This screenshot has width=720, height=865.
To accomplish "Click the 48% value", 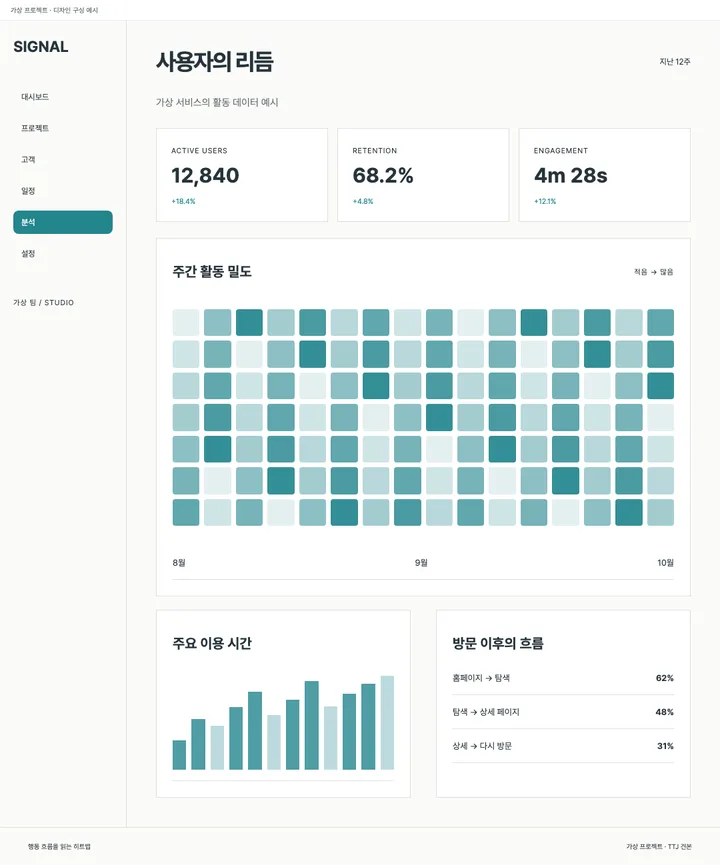I will [x=665, y=712].
